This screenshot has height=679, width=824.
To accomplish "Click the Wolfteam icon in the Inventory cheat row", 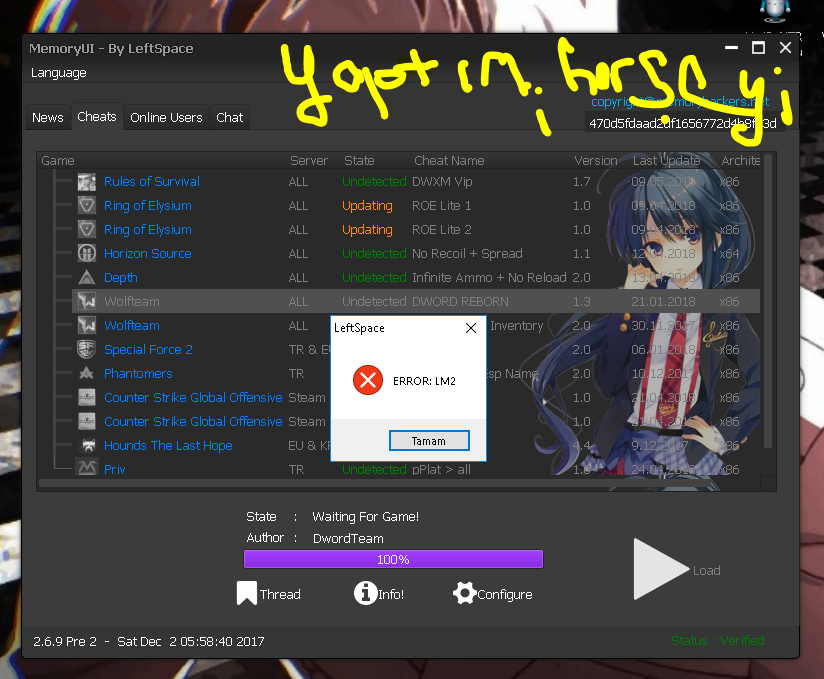I will [x=87, y=325].
